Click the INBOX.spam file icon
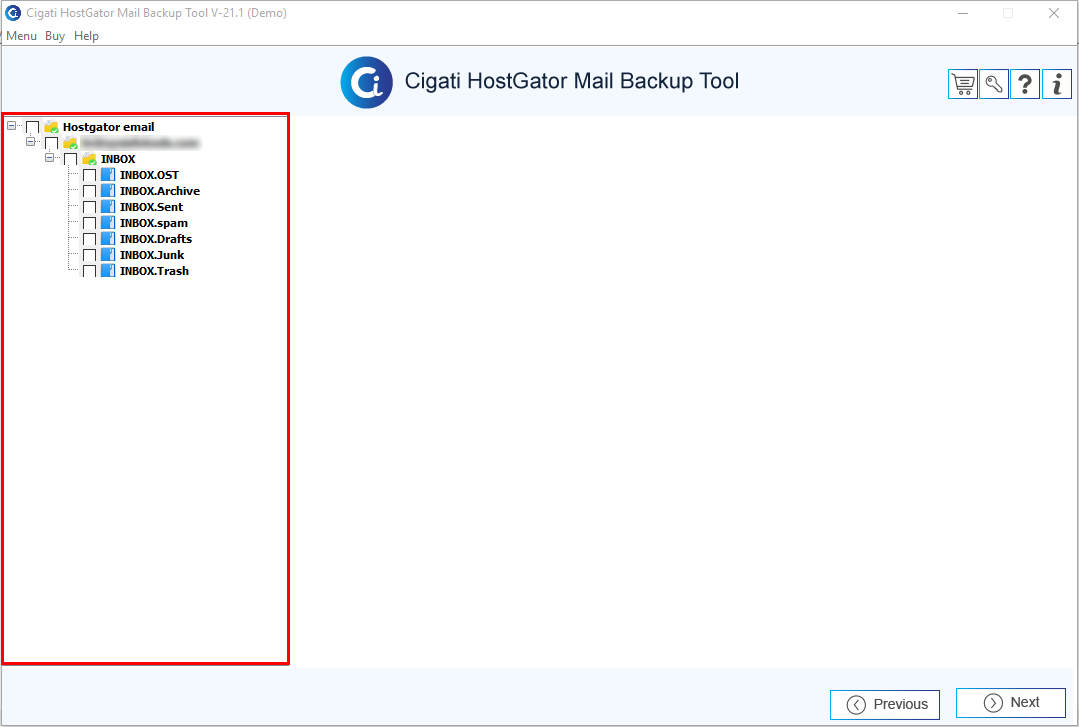This screenshot has width=1079, height=727. (x=108, y=223)
